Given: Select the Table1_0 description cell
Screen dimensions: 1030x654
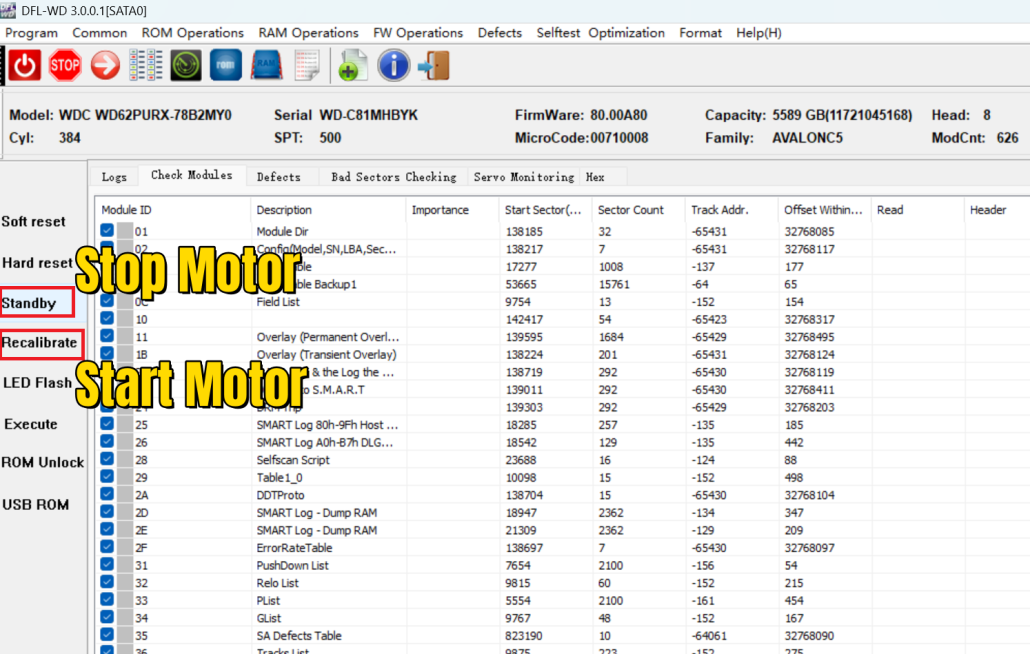Looking at the screenshot, I should (x=279, y=477).
